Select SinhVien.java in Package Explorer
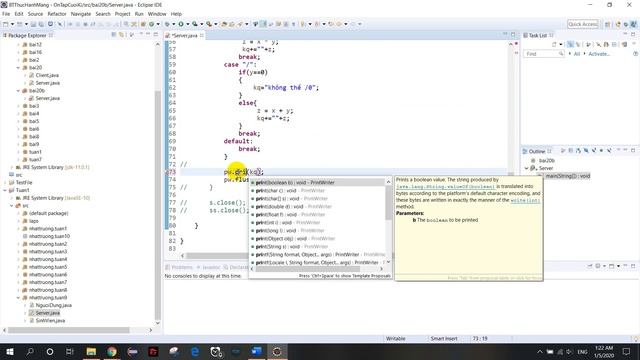 tap(50, 321)
